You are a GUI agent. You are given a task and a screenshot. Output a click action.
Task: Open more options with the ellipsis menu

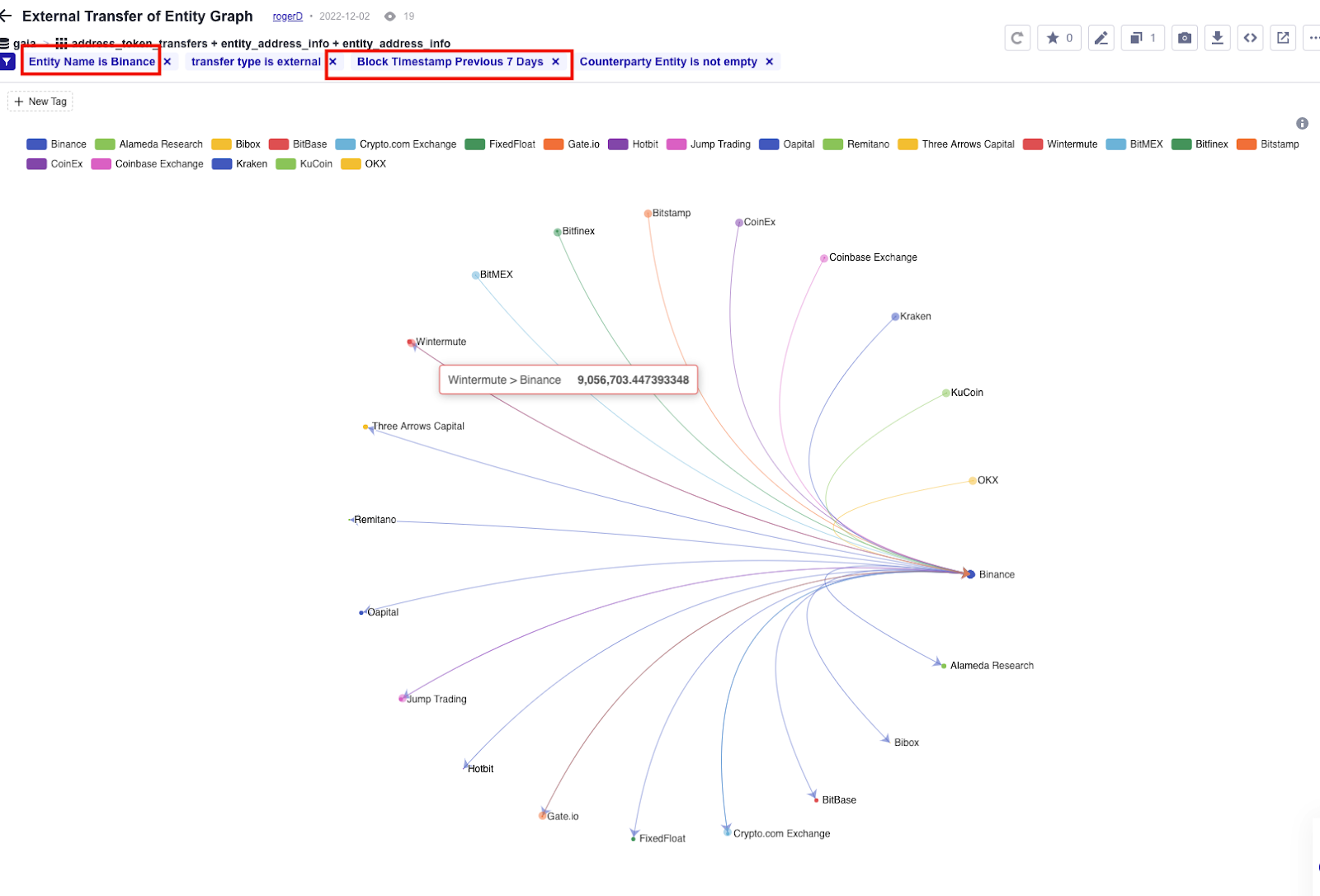click(x=1313, y=37)
